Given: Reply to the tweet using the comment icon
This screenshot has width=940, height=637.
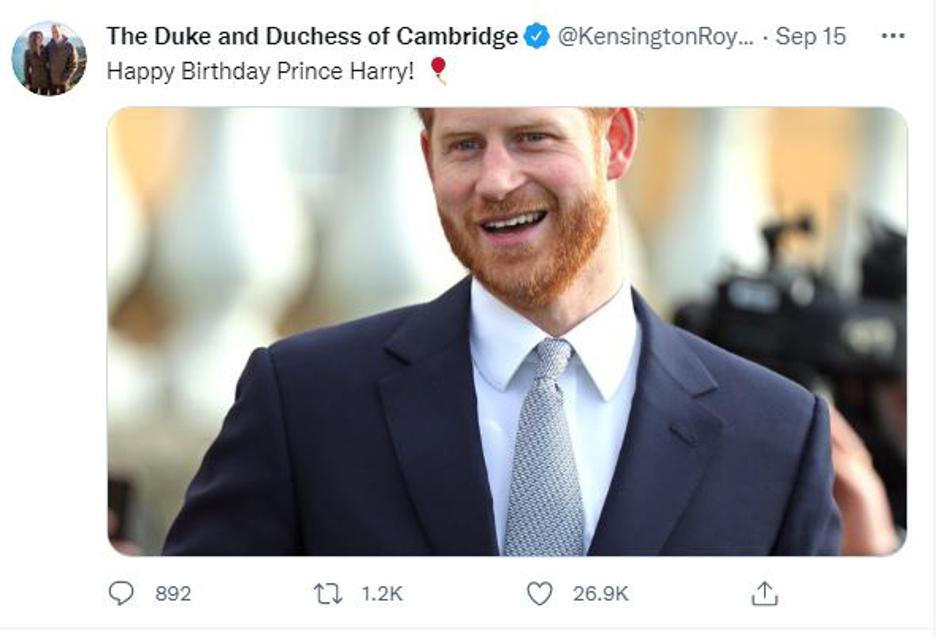Looking at the screenshot, I should tap(122, 592).
